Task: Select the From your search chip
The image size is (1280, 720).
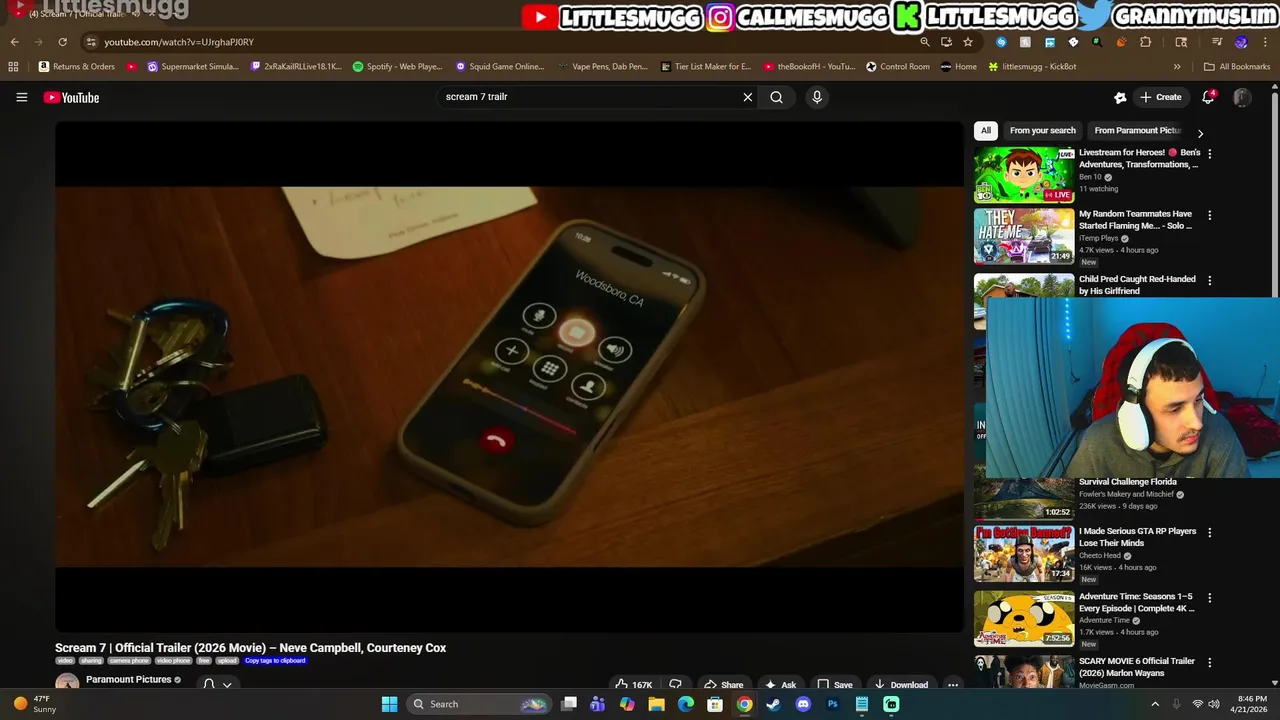Action: coord(1042,130)
